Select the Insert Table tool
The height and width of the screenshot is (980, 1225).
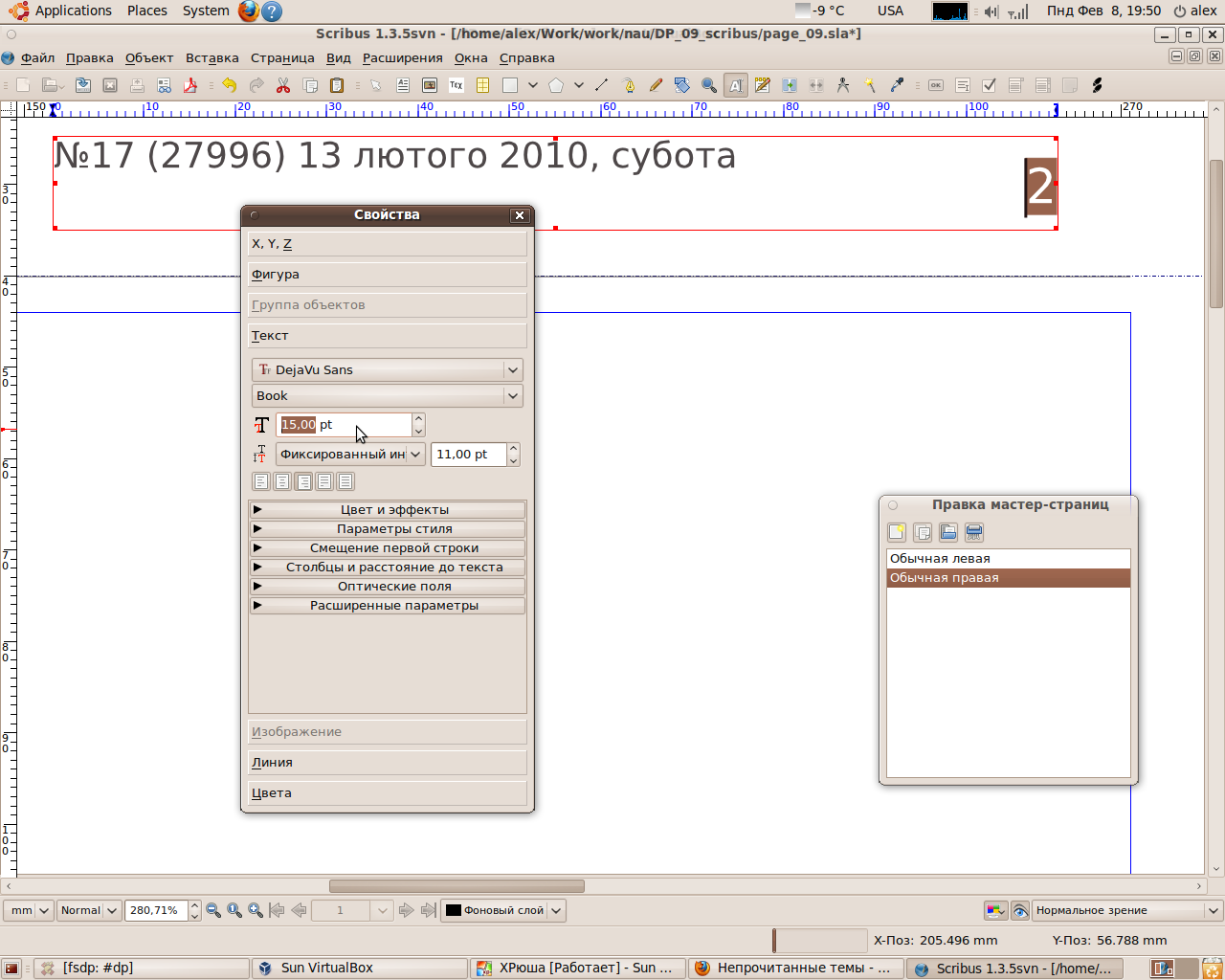pyautogui.click(x=483, y=85)
